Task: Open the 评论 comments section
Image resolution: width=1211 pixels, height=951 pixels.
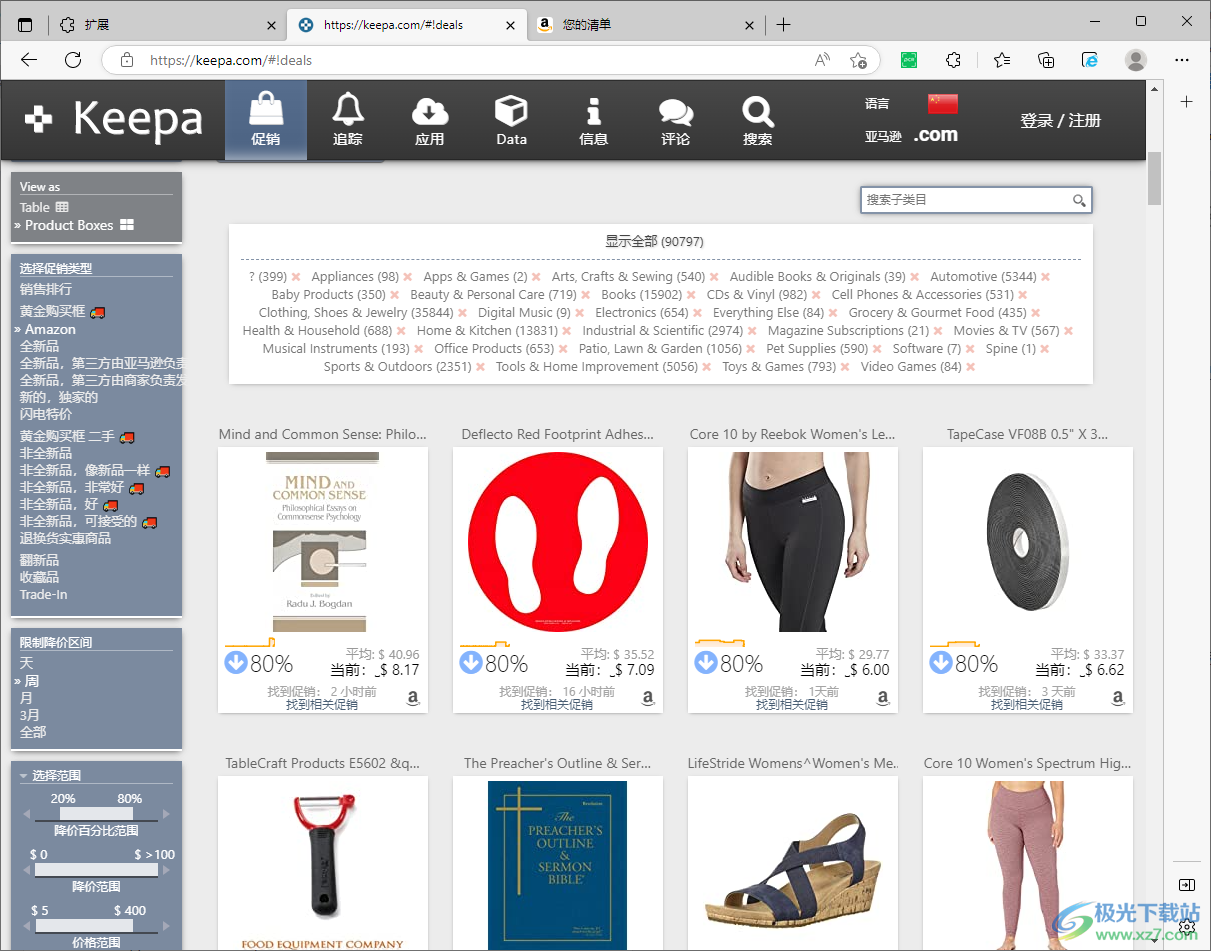Action: [675, 120]
